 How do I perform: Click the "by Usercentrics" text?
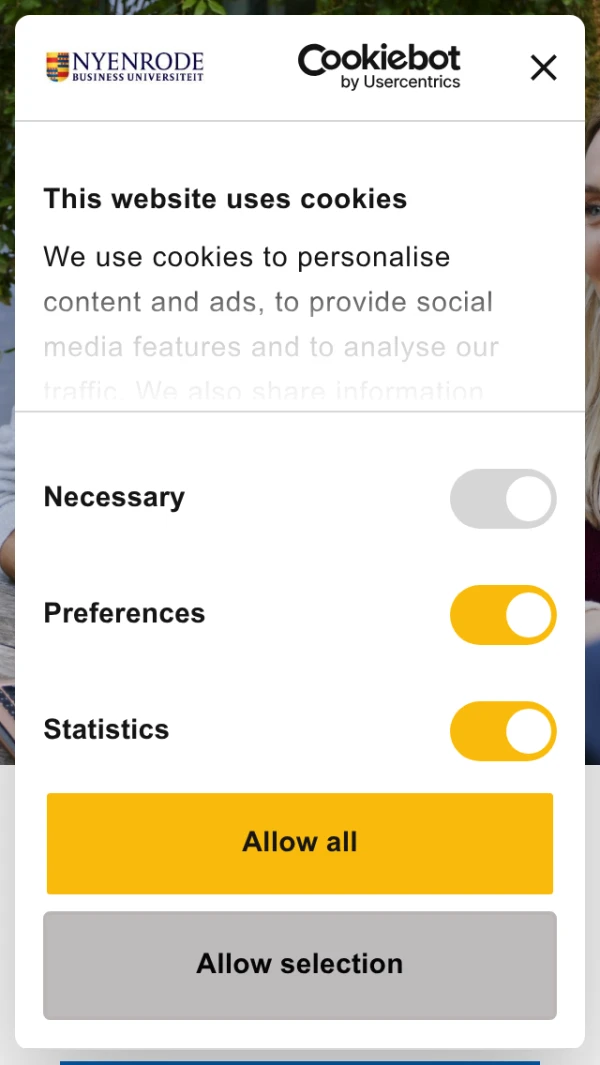(x=400, y=83)
